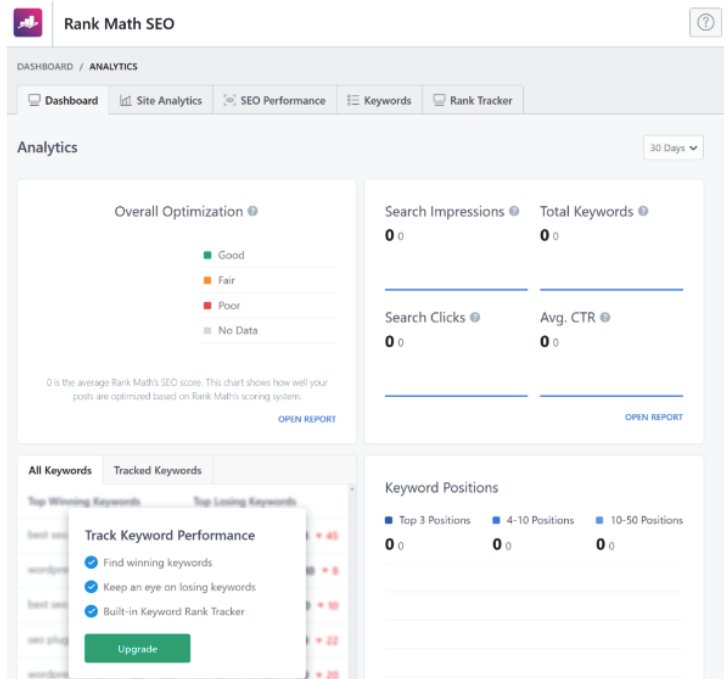727x679 pixels.
Task: Select the Tracked Keywords tab
Action: click(158, 470)
